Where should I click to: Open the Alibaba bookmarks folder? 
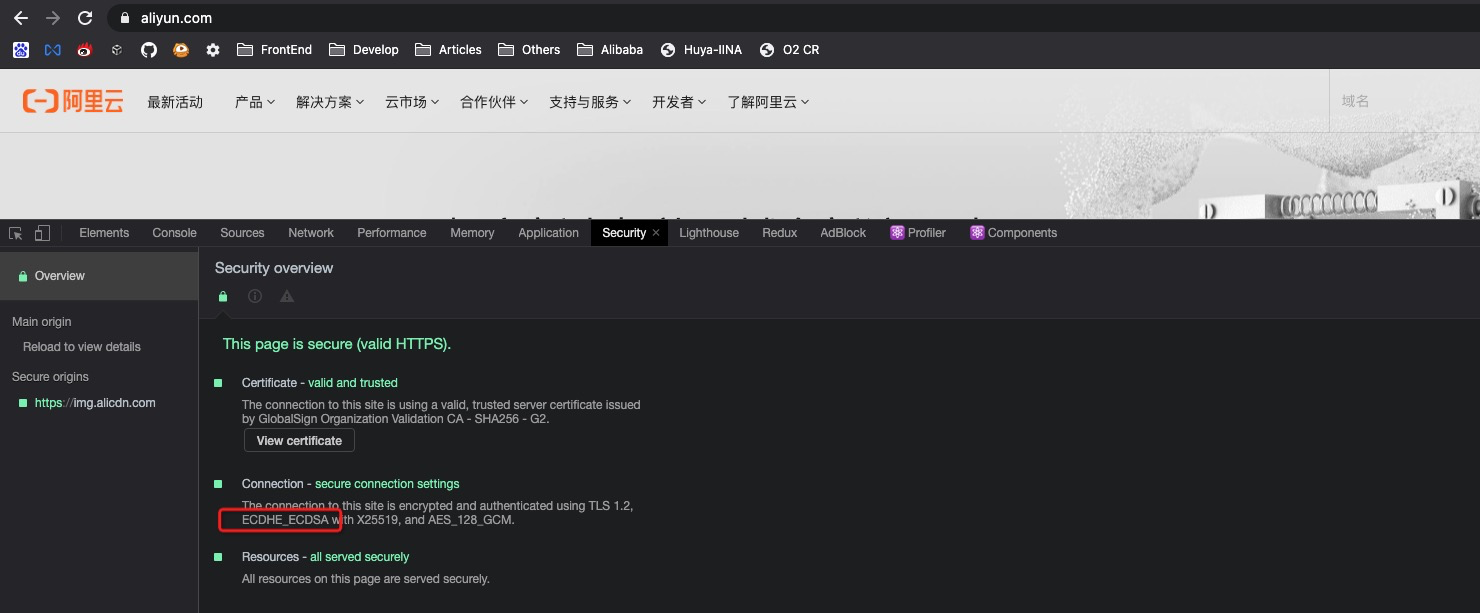click(x=610, y=49)
